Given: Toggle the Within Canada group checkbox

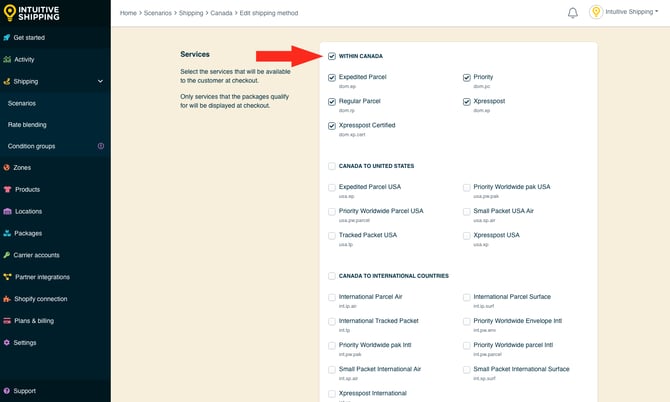Looking at the screenshot, I should pos(332,56).
